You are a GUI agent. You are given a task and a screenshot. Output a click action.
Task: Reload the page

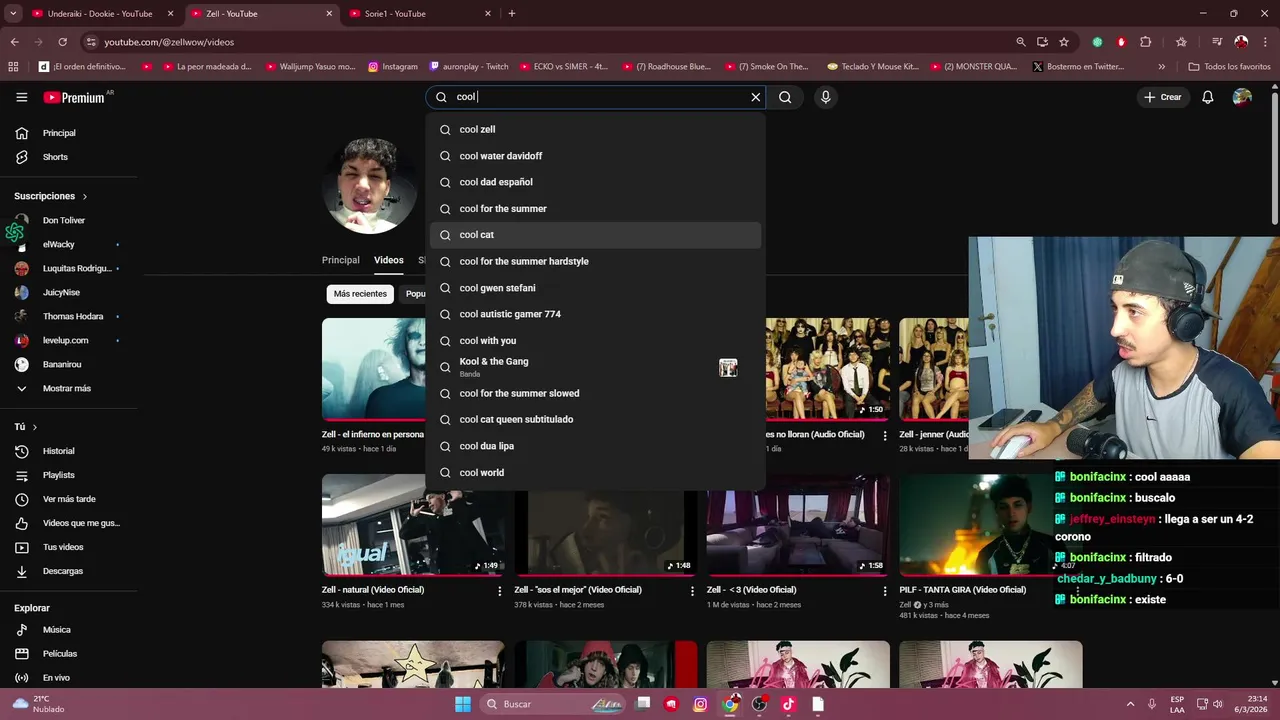(62, 42)
